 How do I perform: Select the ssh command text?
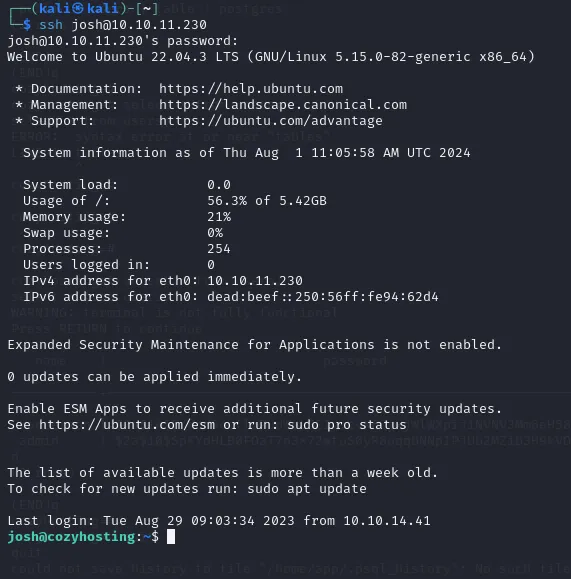click(x=51, y=25)
